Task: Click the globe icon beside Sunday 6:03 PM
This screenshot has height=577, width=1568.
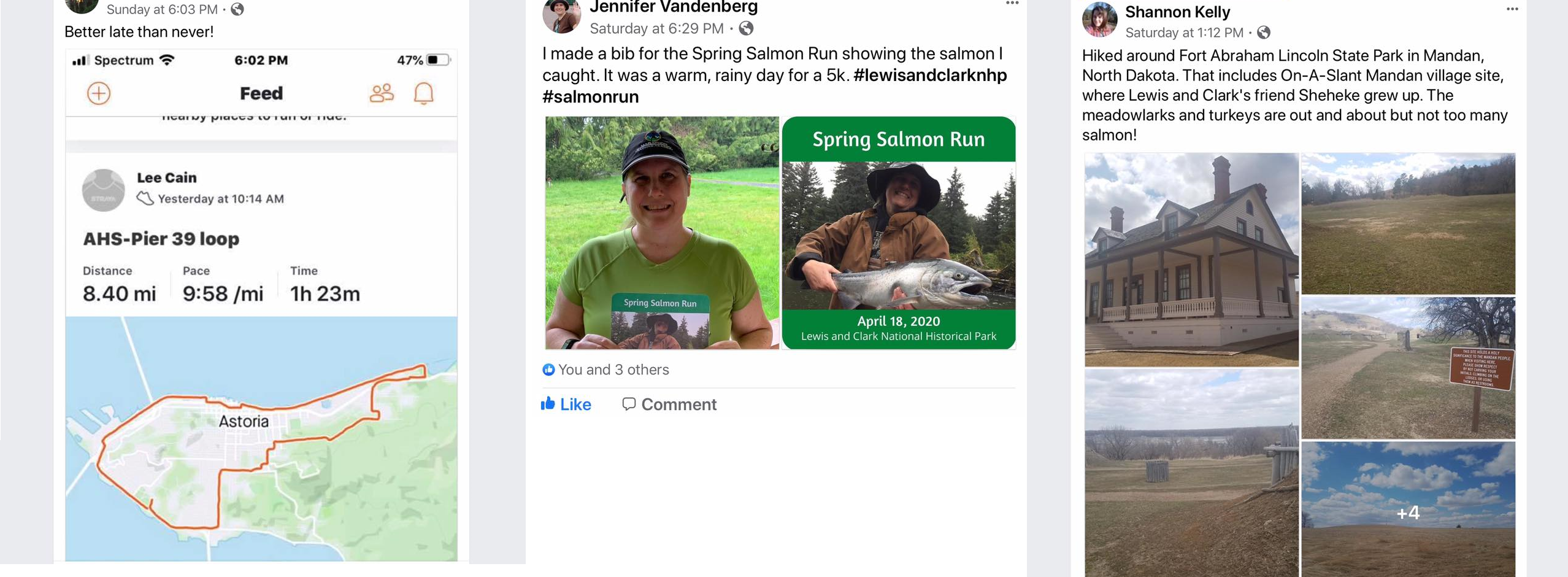Action: click(237, 10)
